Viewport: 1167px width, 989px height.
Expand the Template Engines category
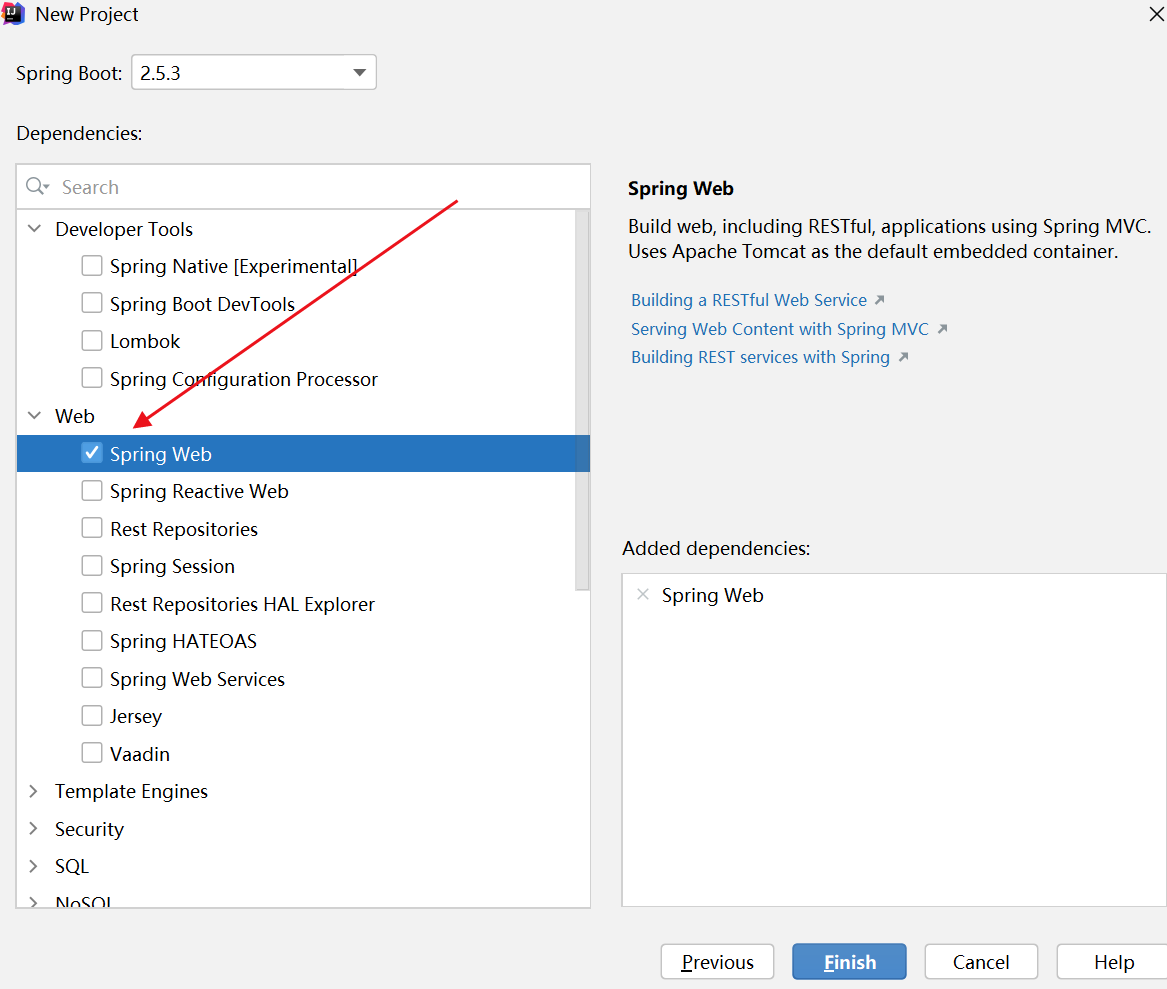34,791
